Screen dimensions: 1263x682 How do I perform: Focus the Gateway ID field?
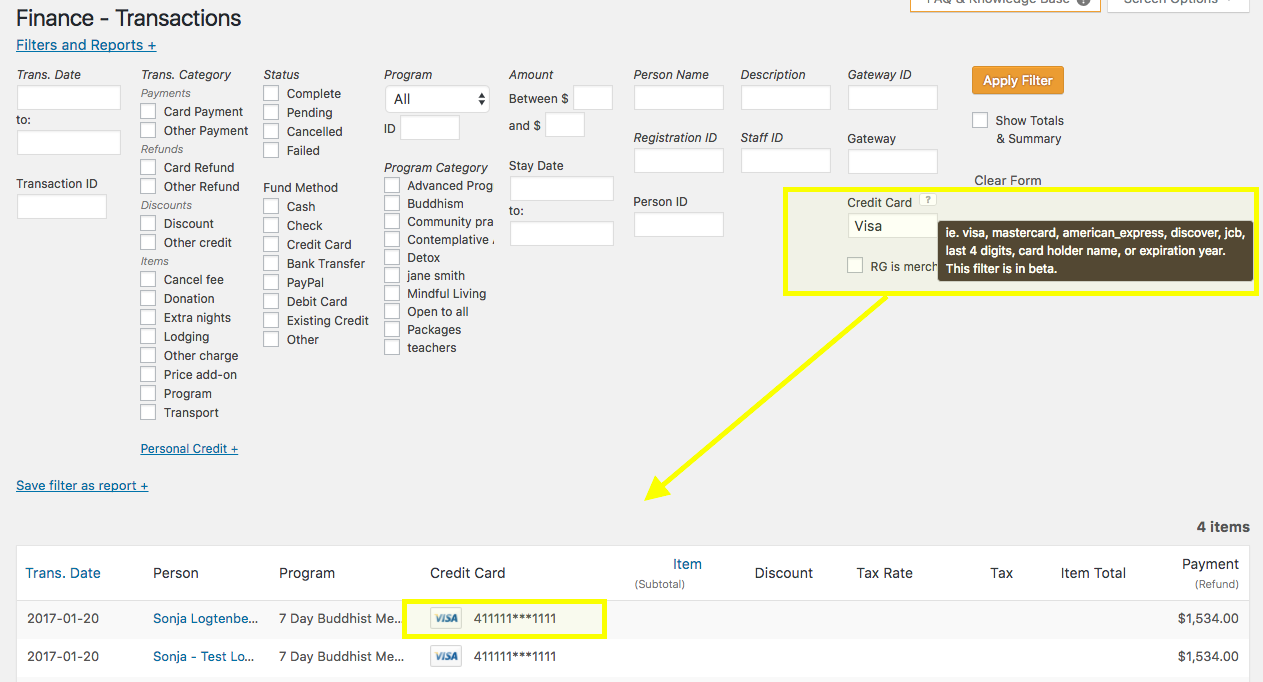893,97
